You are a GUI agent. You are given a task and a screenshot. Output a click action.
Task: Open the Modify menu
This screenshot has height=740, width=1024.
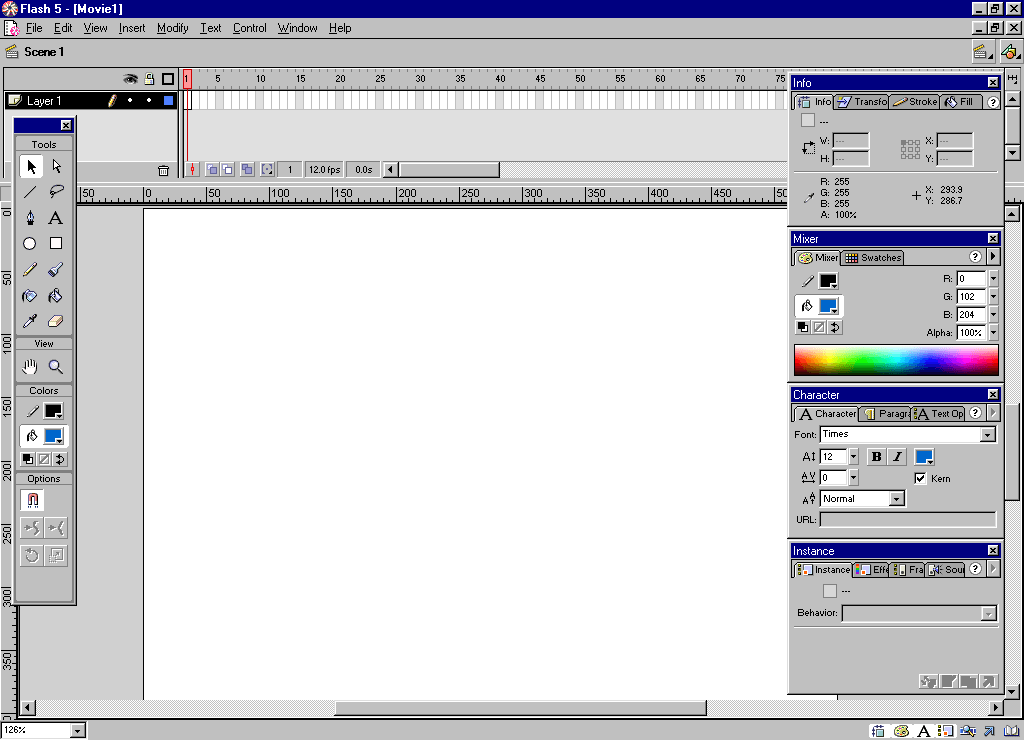tap(172, 28)
